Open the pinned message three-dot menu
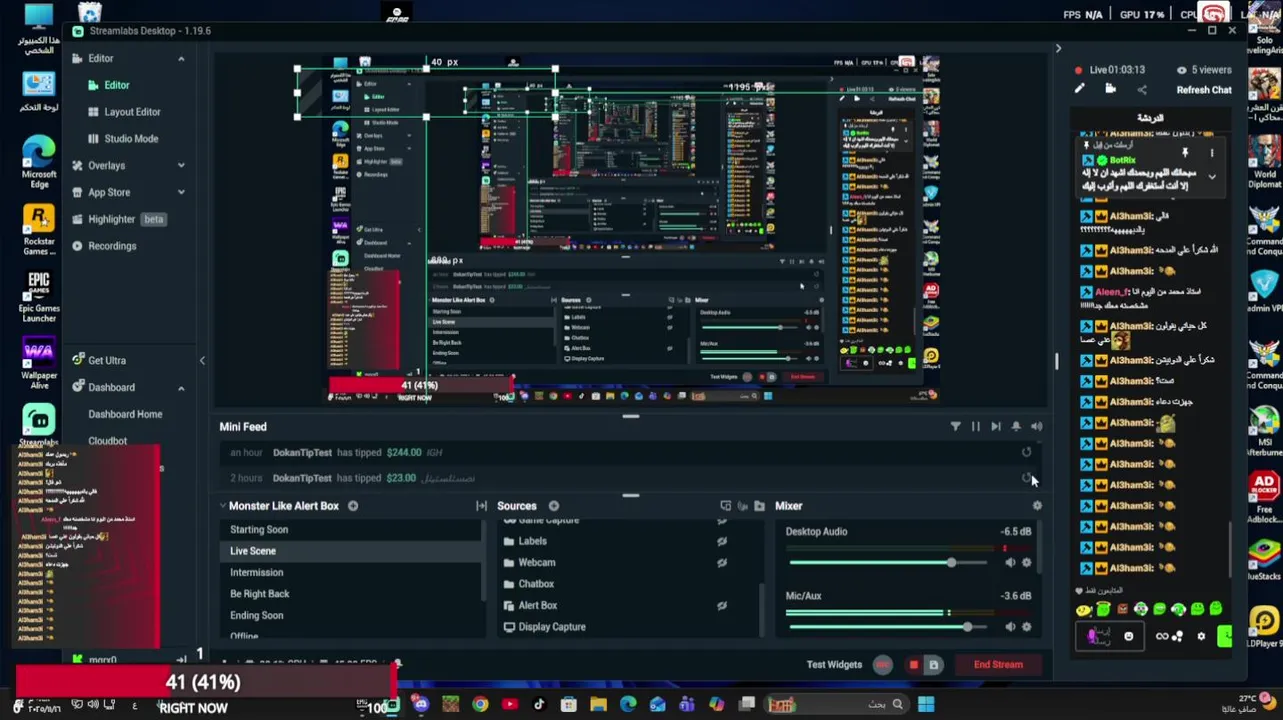Screen dimensions: 1283x720 pos(1211,154)
